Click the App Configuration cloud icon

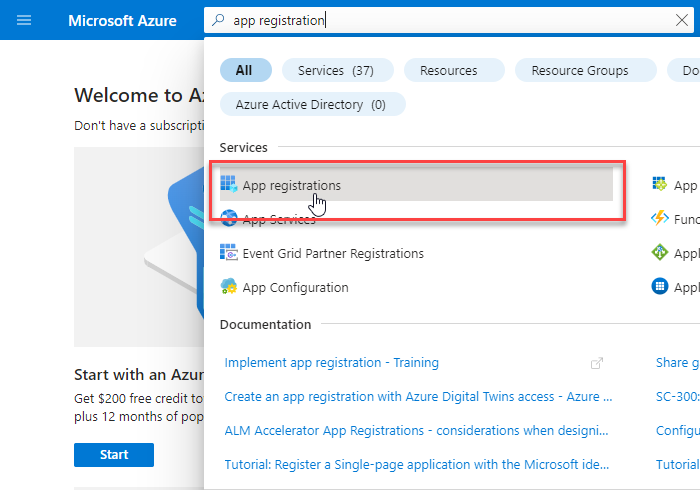(229, 287)
